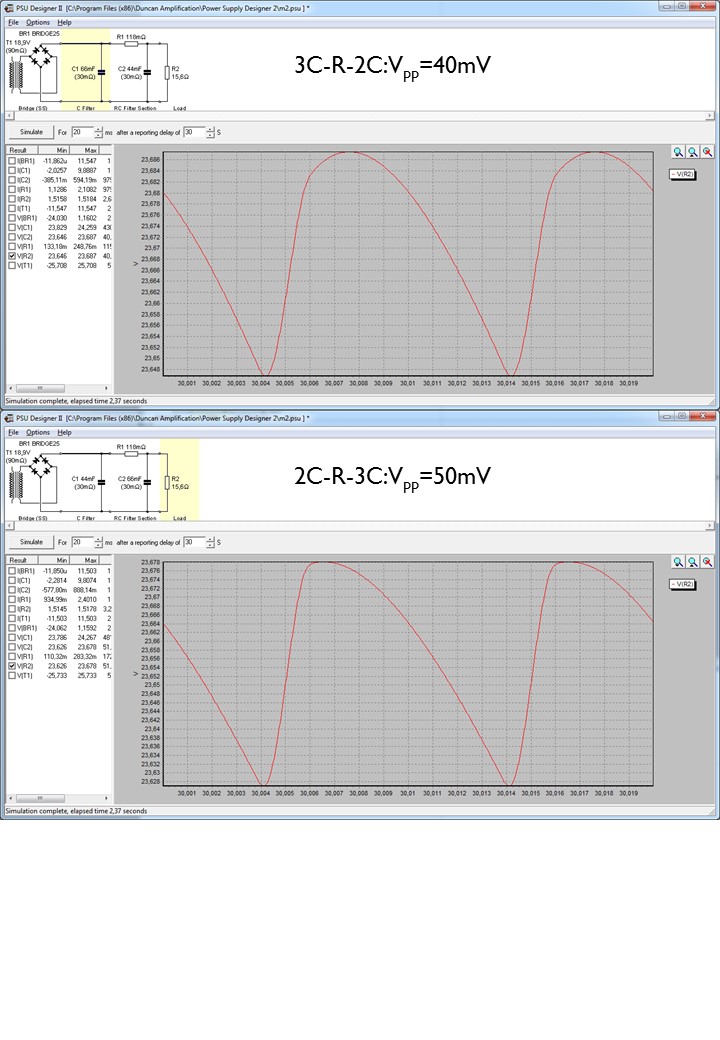Decrease simulation ms value in 3C-R-2C window
This screenshot has width=720, height=1040.
tap(98, 135)
